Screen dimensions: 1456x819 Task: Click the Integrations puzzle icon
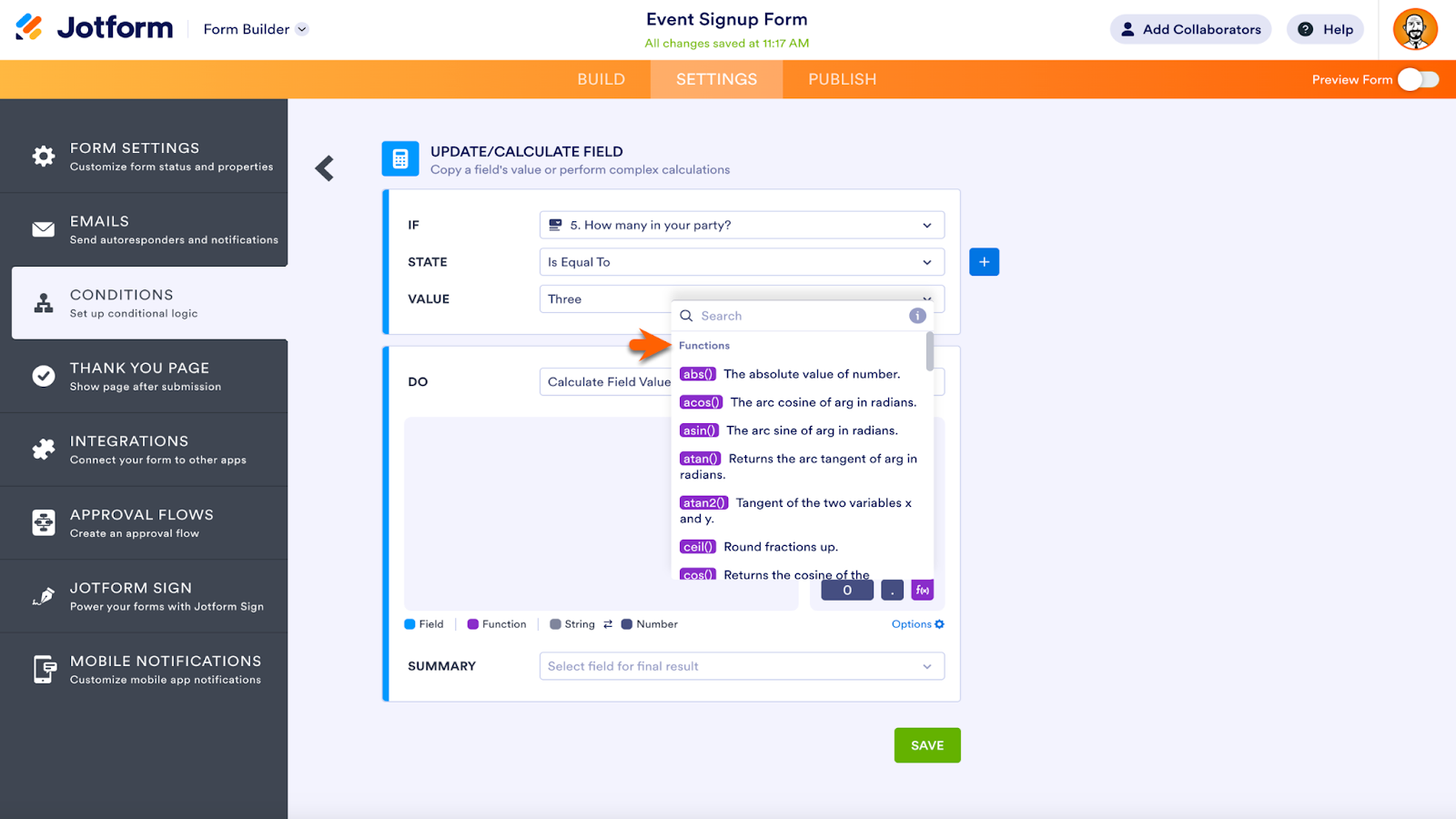pos(43,450)
